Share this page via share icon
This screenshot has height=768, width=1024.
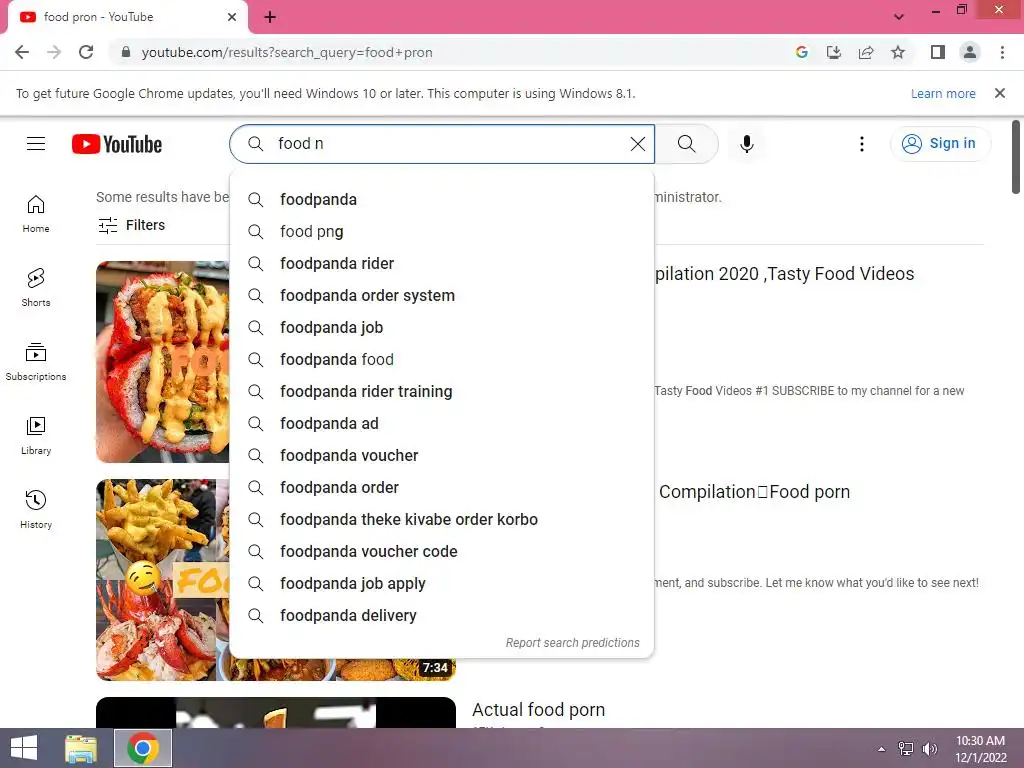[x=866, y=52]
